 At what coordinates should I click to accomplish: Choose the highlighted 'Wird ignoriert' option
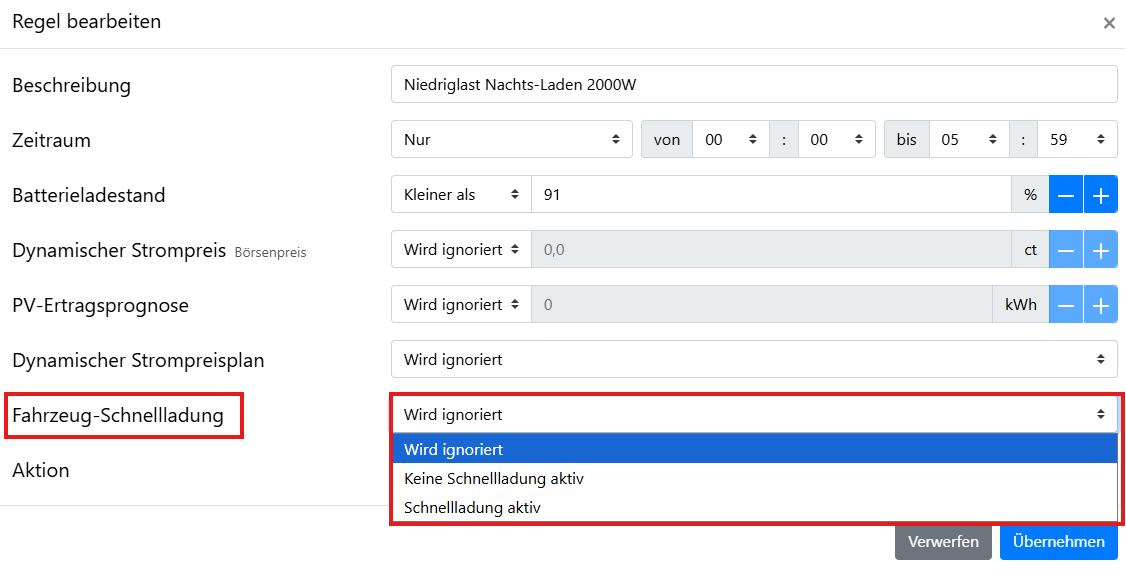pos(453,449)
